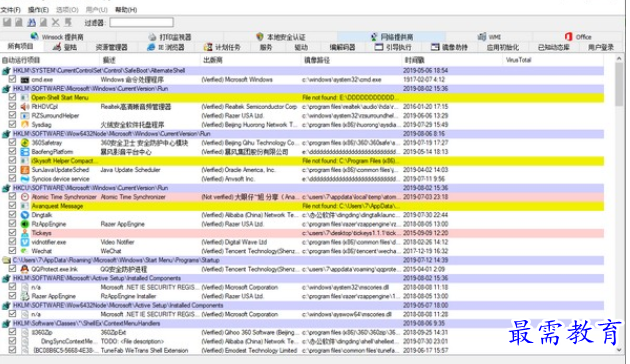
Task: Toggle the RzAppEngine checkbox
Action: [x=12, y=224]
